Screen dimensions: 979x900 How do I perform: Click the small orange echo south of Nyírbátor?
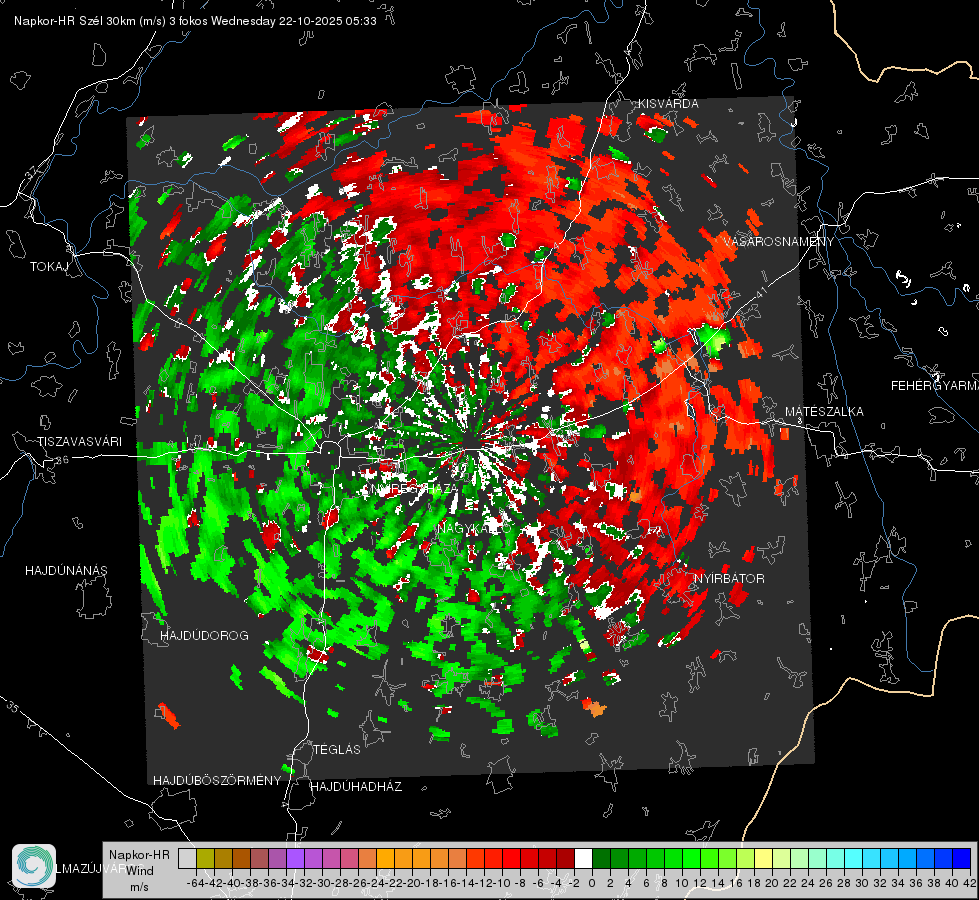[596, 708]
